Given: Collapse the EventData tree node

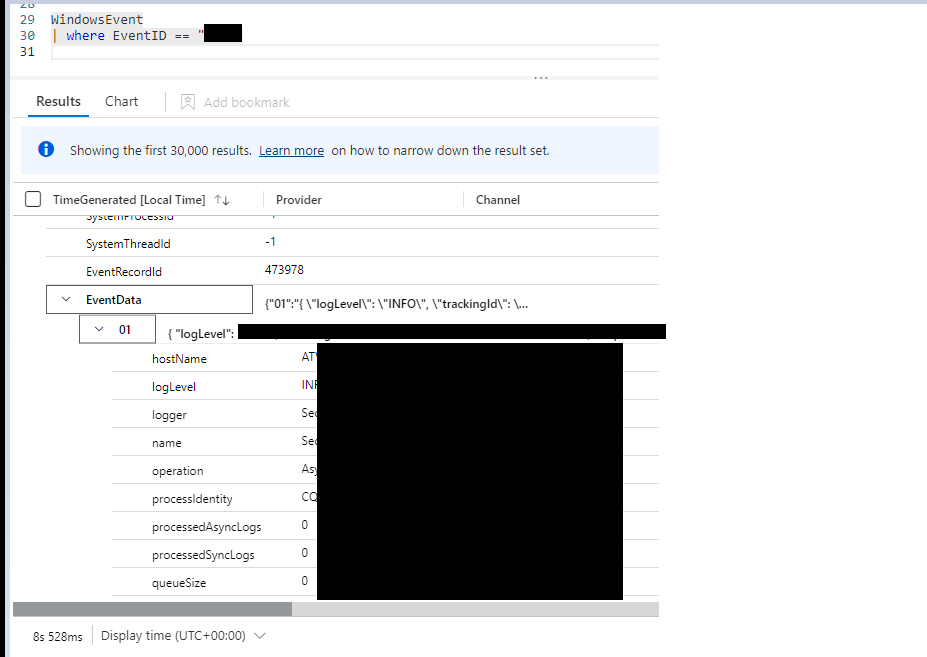Looking at the screenshot, I should pos(66,299).
